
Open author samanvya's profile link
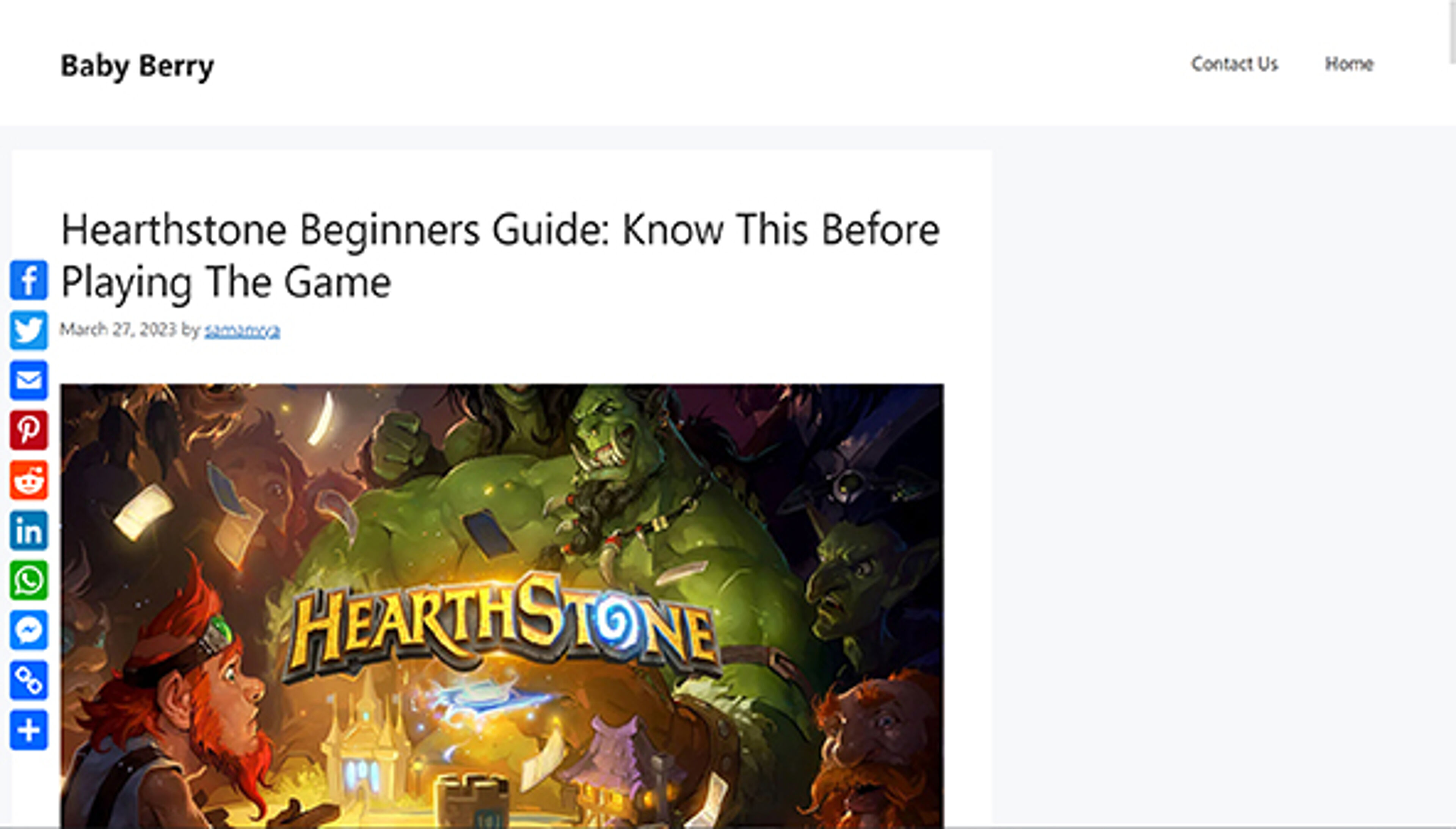pos(242,330)
